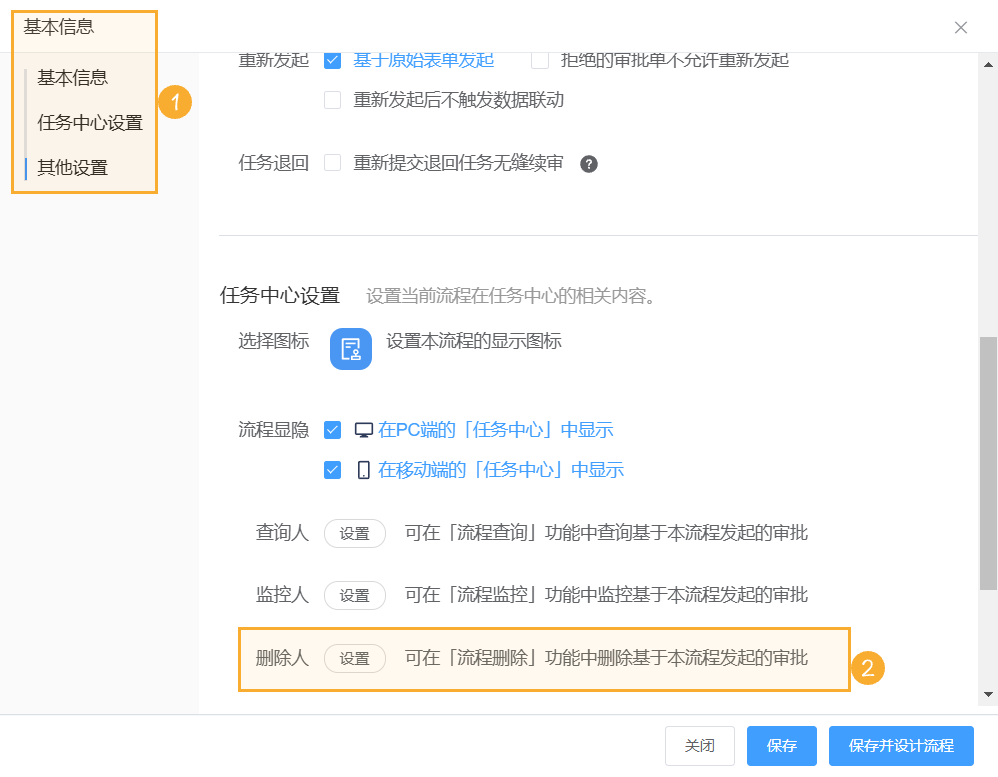Disable showing in PC 任务中心
The width and height of the screenshot is (998, 777).
[332, 429]
